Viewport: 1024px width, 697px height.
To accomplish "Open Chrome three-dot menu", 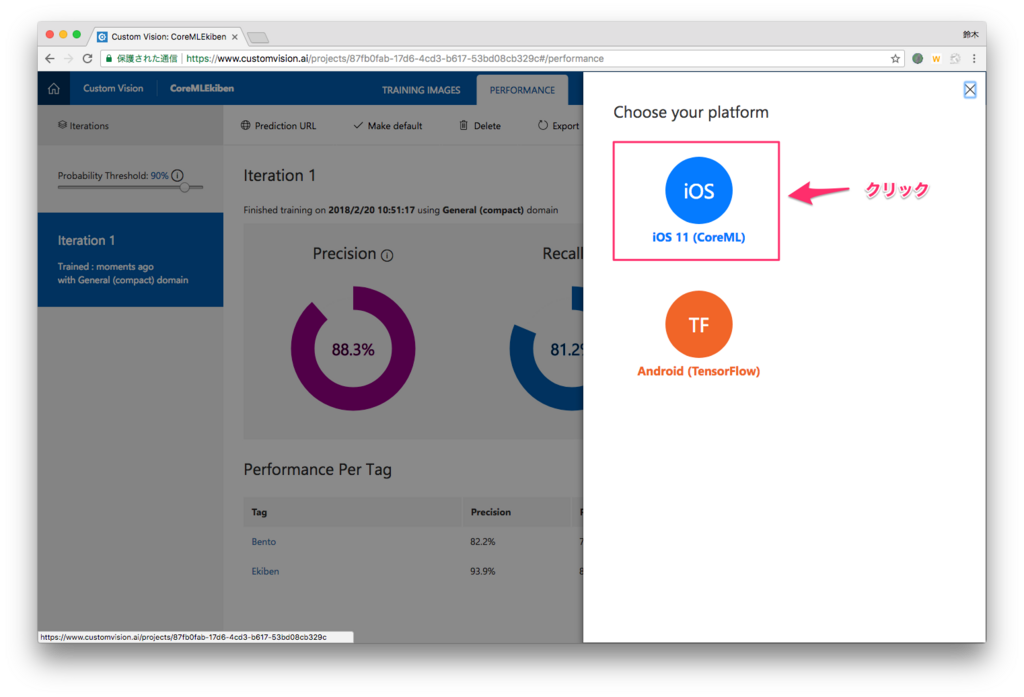I will [x=974, y=59].
